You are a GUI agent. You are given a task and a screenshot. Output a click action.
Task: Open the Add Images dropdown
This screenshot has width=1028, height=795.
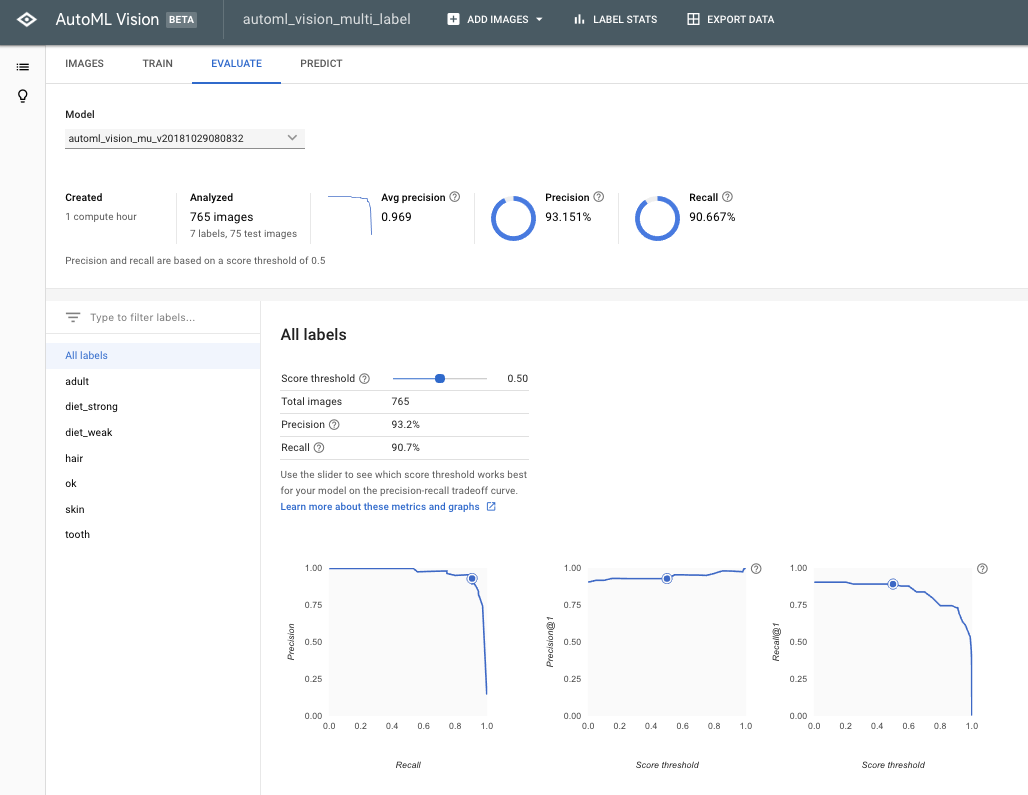click(x=495, y=19)
